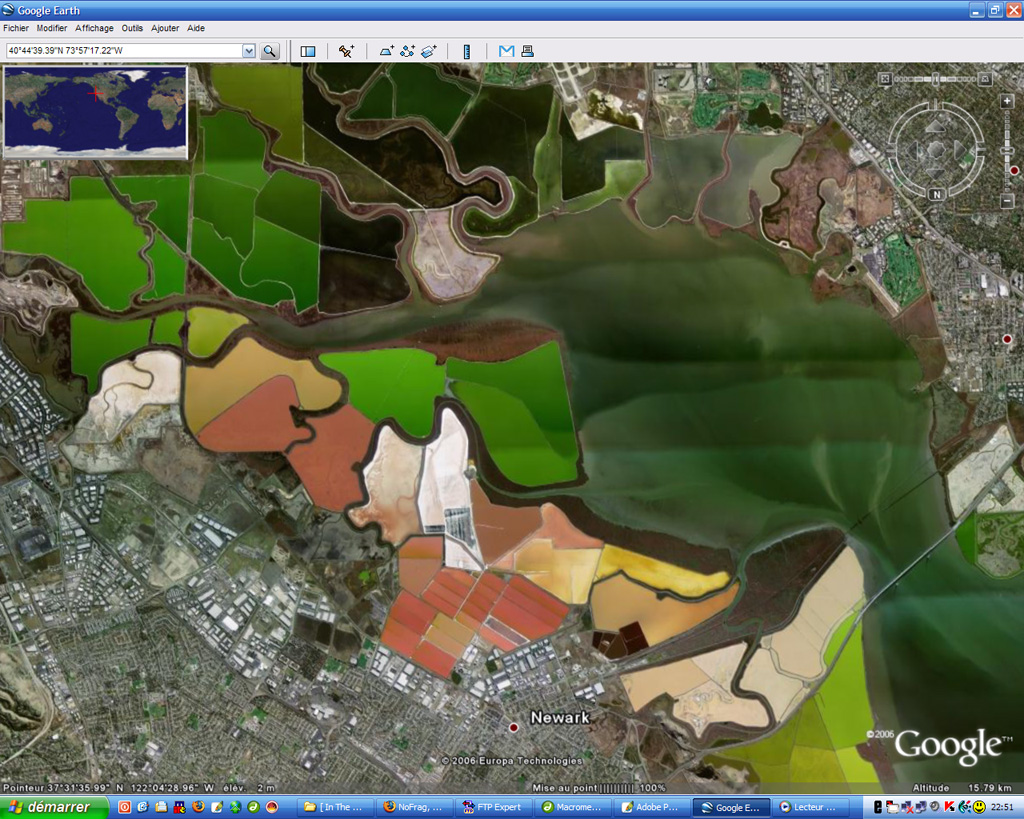Add a placemark with the pushpin icon
Viewport: 1024px width, 819px height.
(346, 51)
